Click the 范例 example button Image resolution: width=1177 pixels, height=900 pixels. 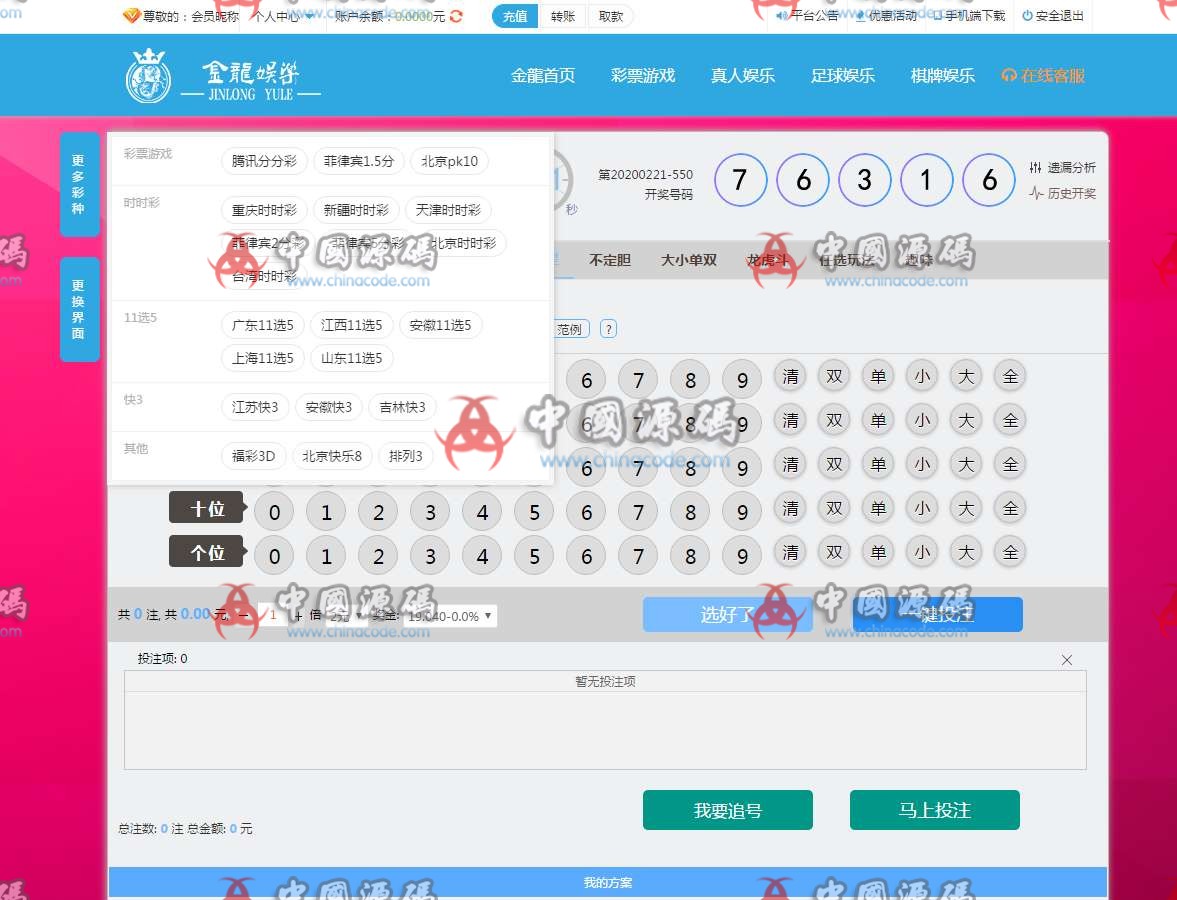[x=570, y=329]
